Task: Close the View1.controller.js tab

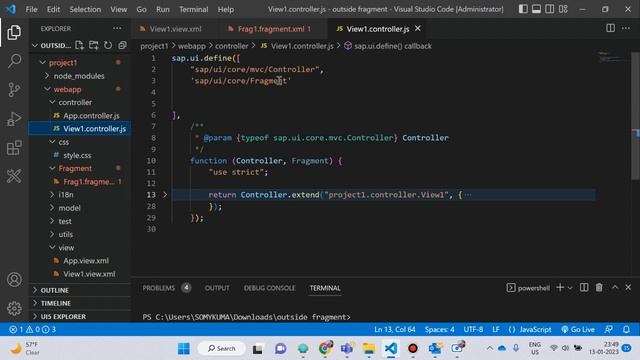Action: [x=418, y=29]
